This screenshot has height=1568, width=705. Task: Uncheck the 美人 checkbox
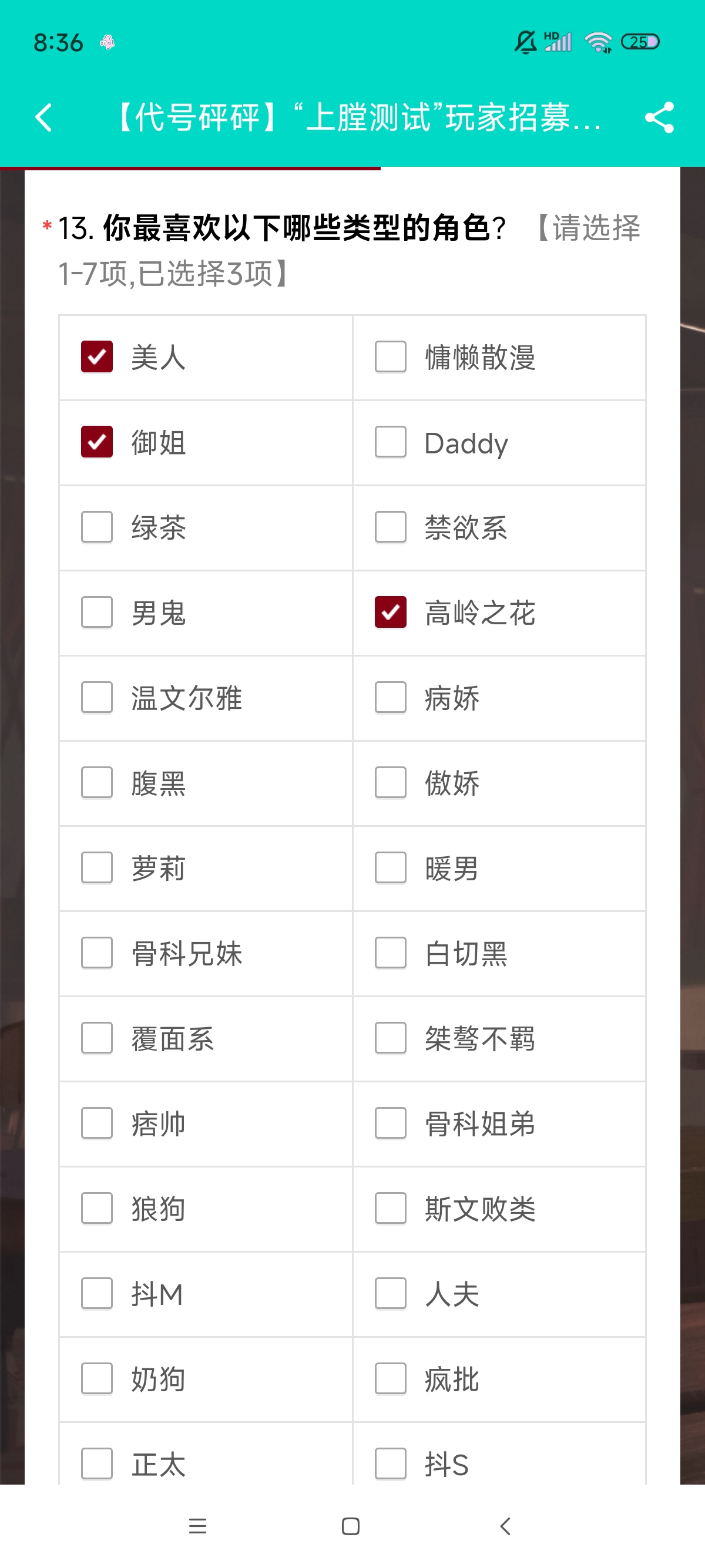tap(97, 356)
